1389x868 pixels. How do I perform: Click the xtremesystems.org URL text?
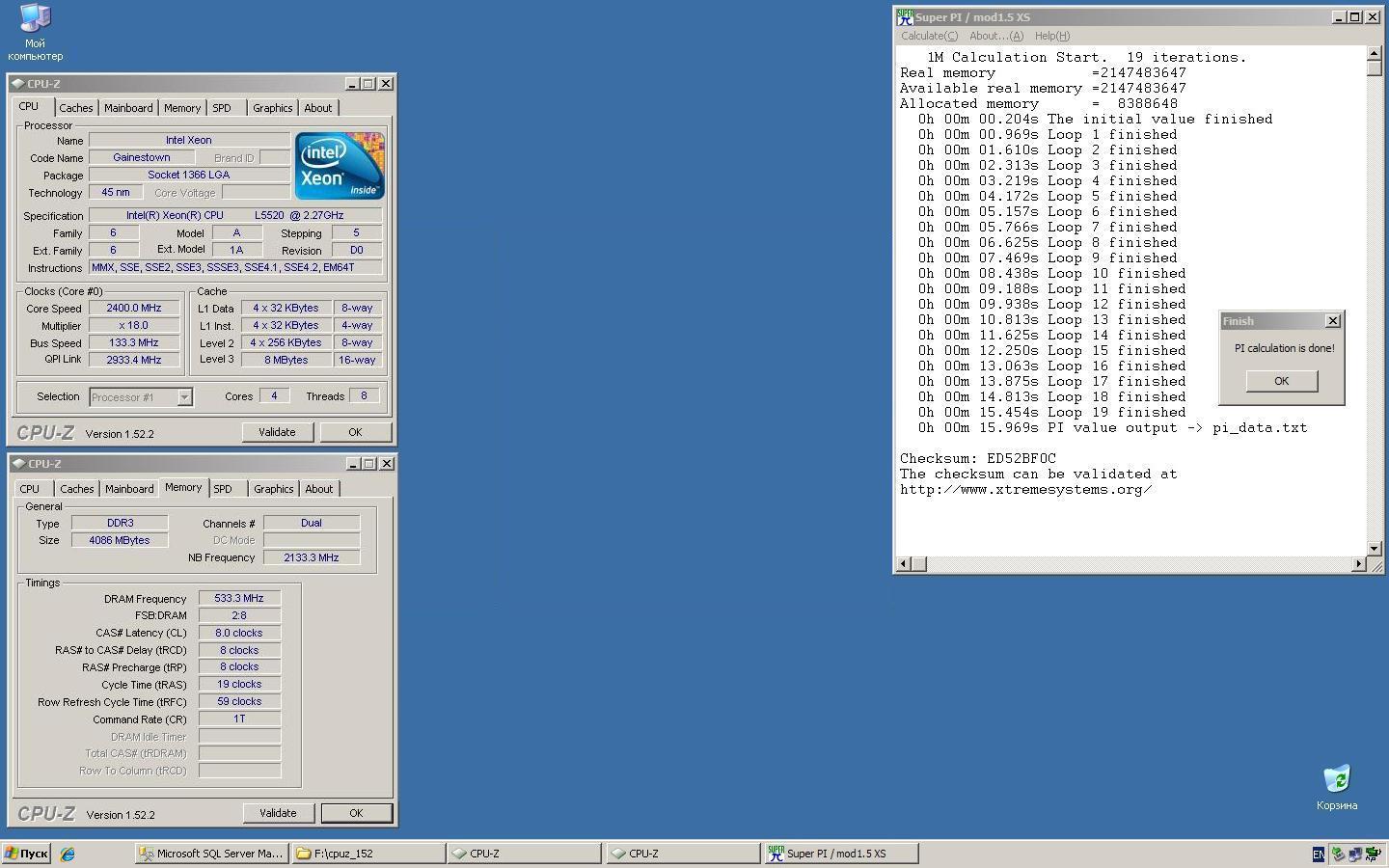[1026, 490]
